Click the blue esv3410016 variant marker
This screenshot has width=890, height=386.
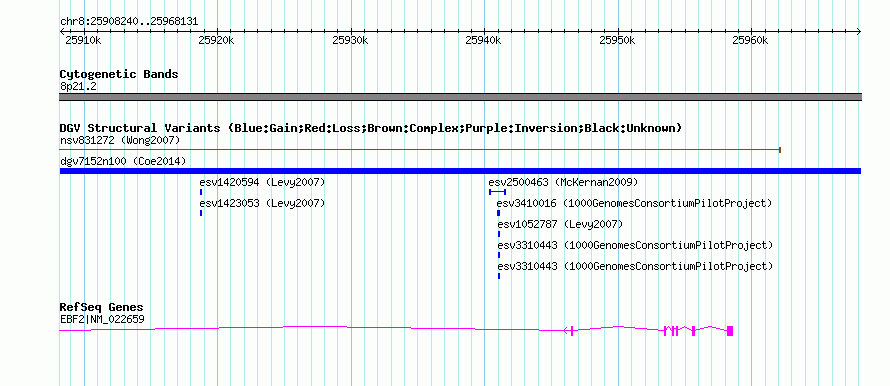tap(498, 213)
